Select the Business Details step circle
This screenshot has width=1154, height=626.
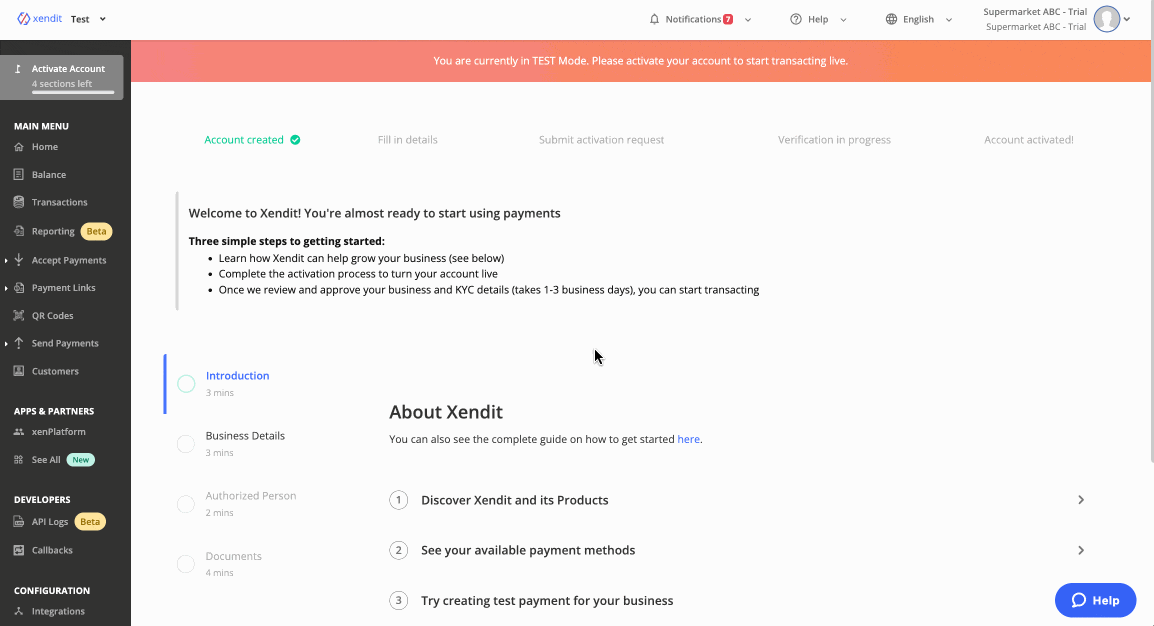[186, 444]
